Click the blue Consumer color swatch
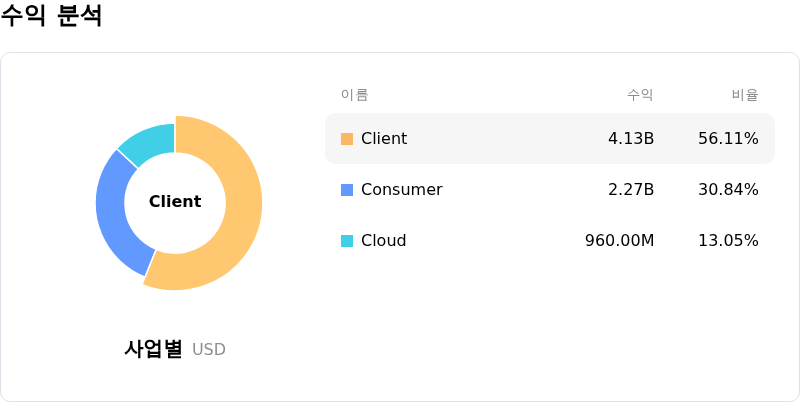This screenshot has height=402, width=800. 347,190
